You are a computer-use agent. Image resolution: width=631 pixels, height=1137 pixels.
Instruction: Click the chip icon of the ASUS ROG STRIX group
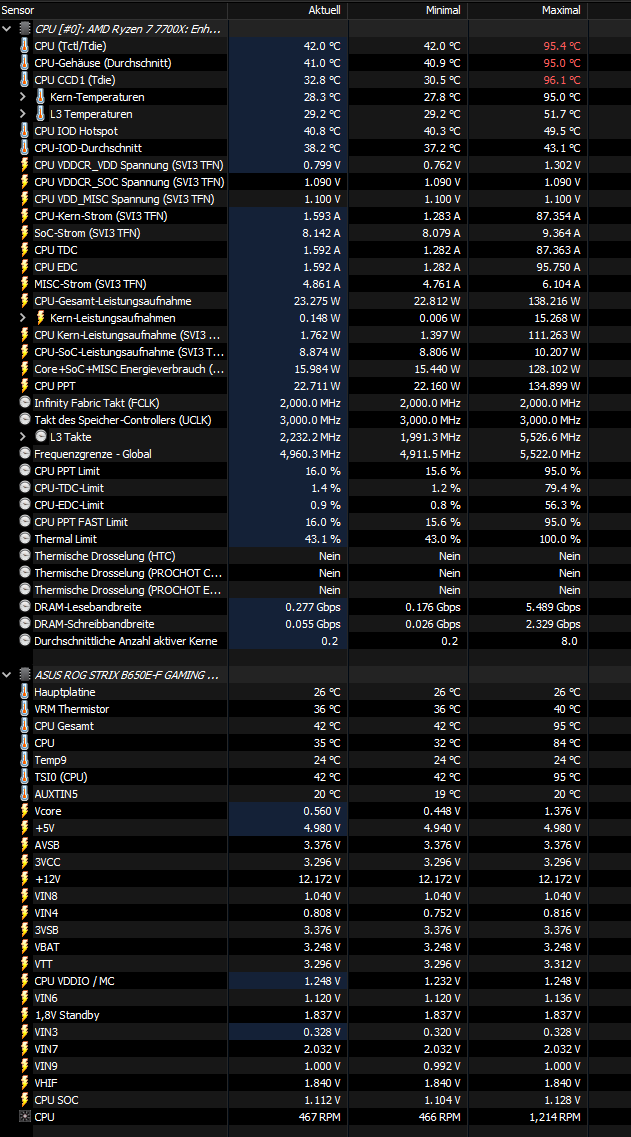[25, 674]
